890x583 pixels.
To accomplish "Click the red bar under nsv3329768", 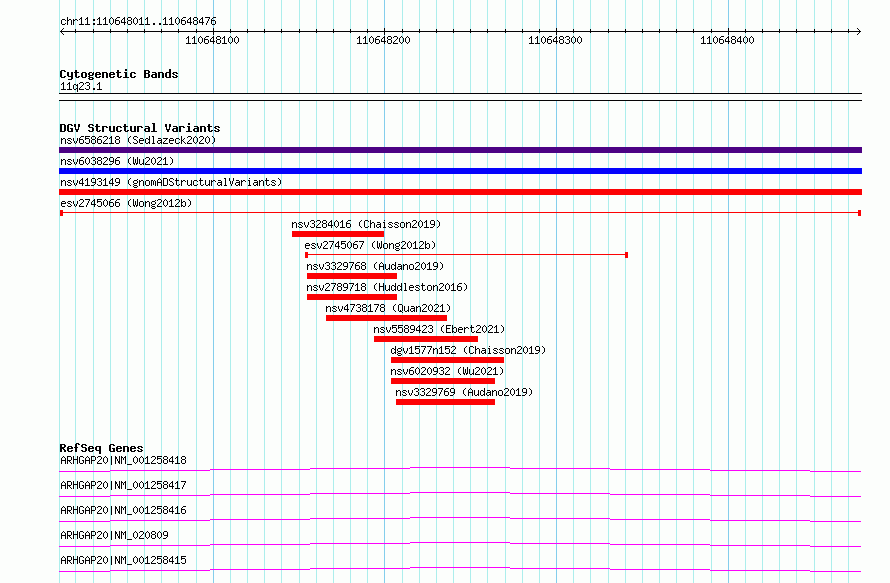I will tap(352, 276).
